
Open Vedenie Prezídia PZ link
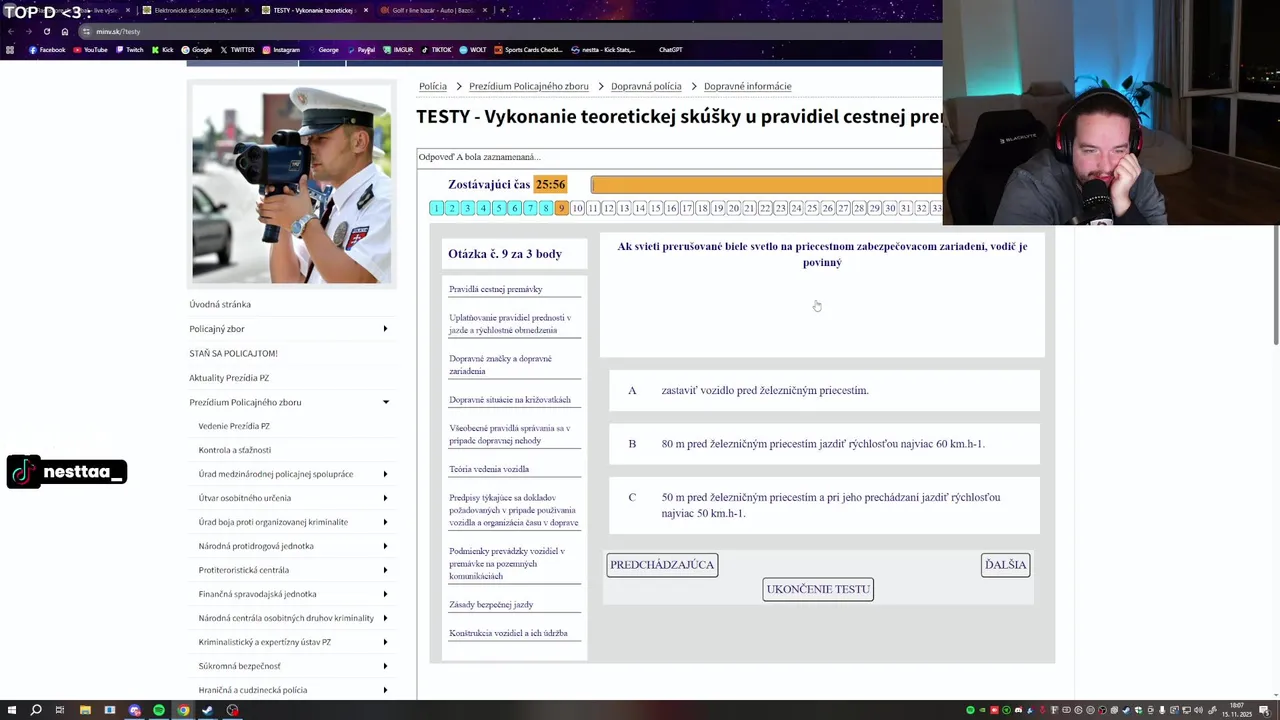(234, 426)
